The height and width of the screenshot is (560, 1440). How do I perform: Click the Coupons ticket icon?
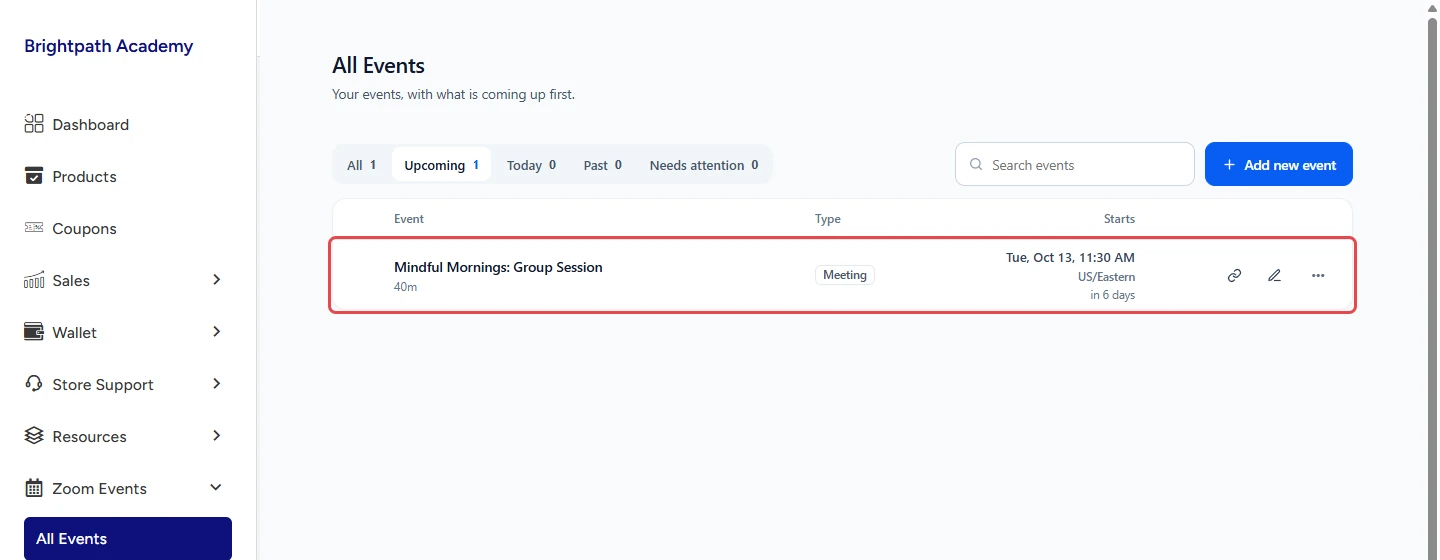click(x=34, y=228)
